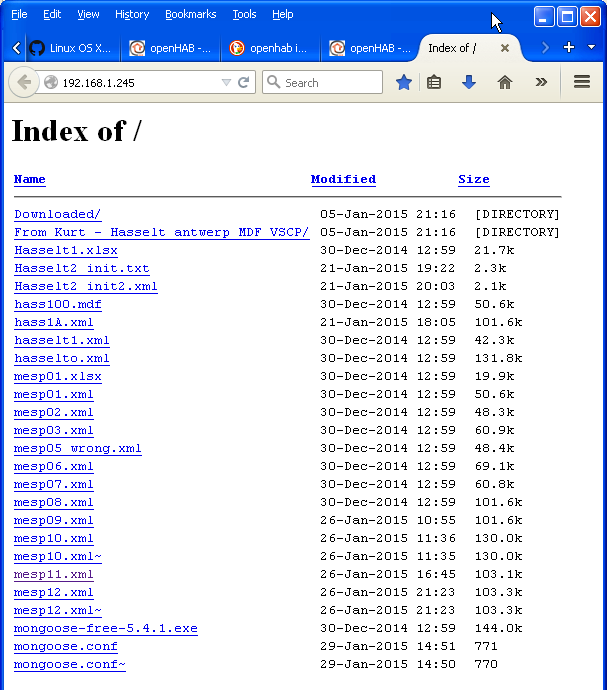Click in the Search box

[x=325, y=83]
